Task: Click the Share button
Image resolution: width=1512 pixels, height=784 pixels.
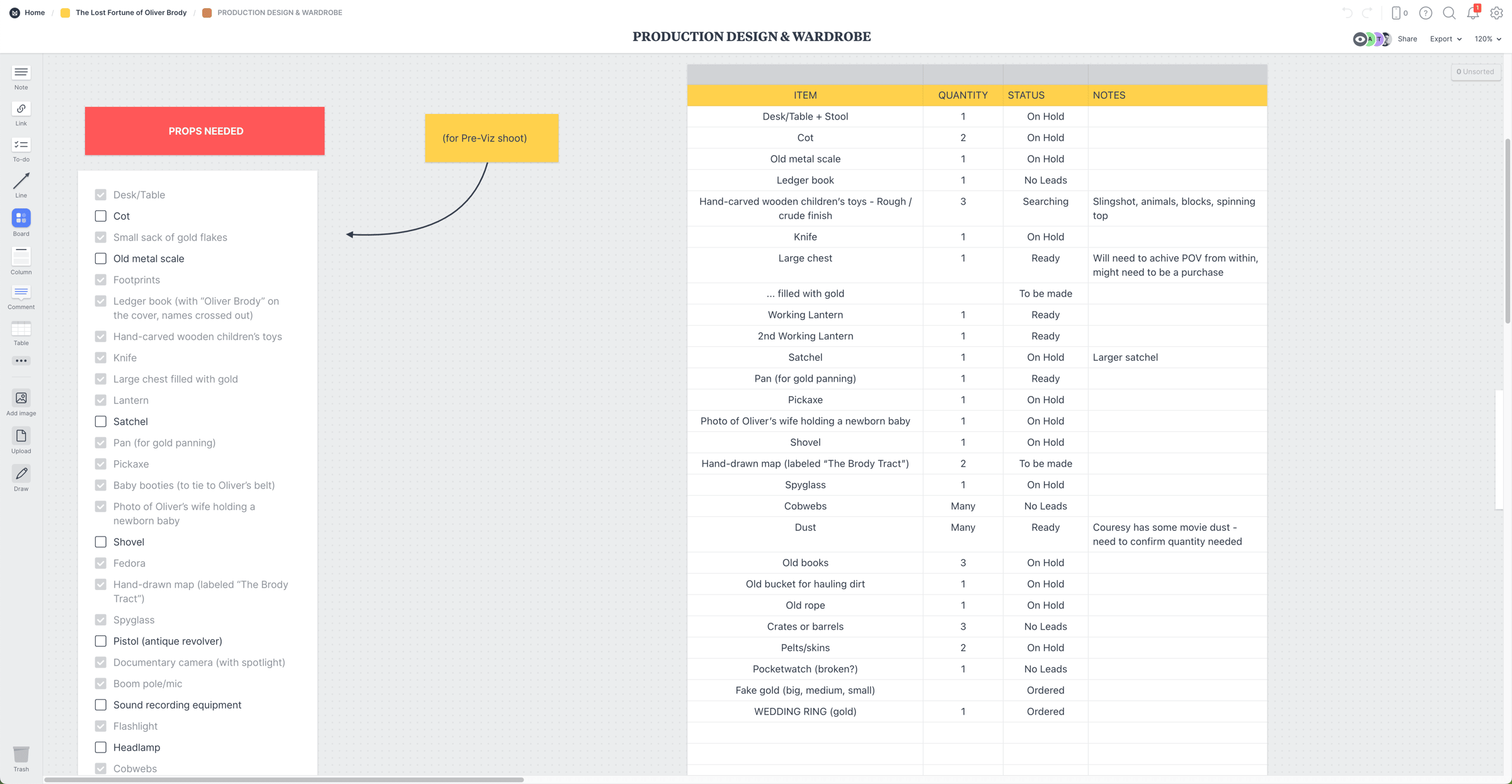Action: point(1407,39)
